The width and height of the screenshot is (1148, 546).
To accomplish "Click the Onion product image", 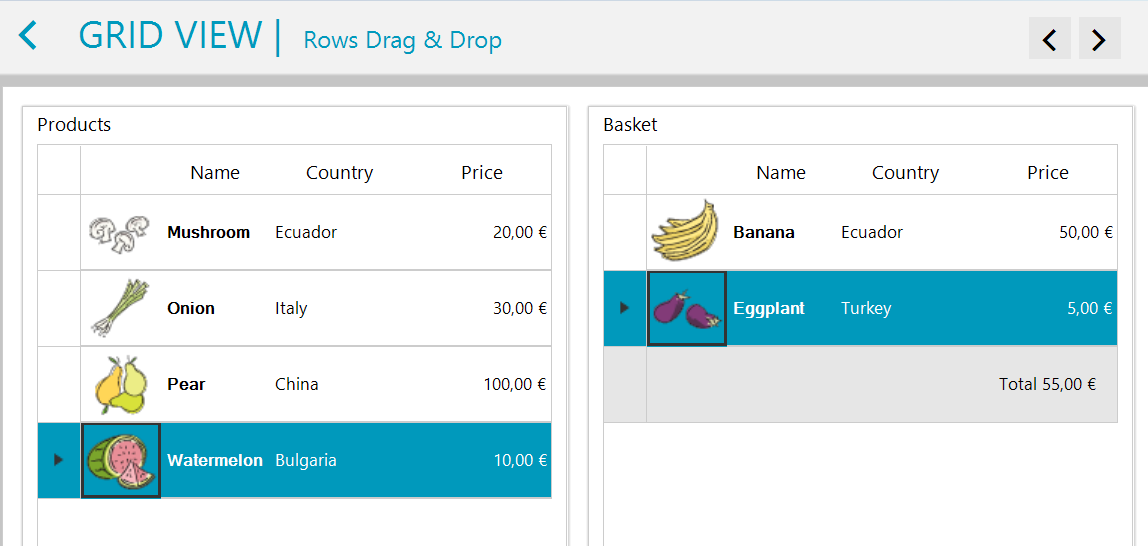I will pos(119,308).
